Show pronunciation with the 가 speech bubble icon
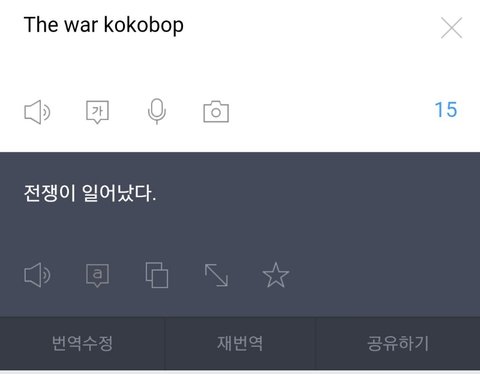Screen dimensions: 480x374 [97, 112]
